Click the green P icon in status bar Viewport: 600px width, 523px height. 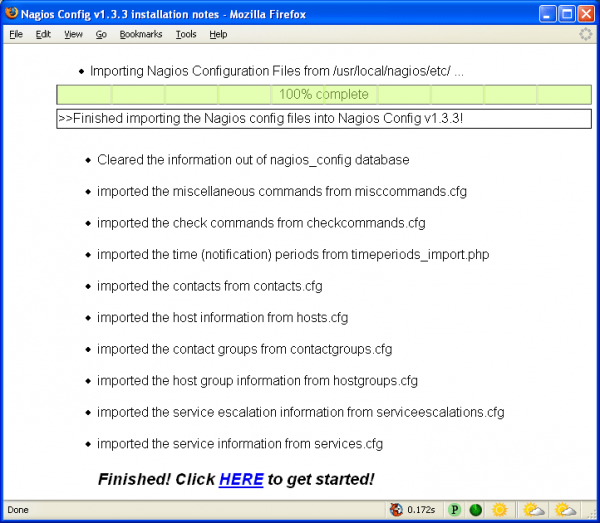coord(454,510)
